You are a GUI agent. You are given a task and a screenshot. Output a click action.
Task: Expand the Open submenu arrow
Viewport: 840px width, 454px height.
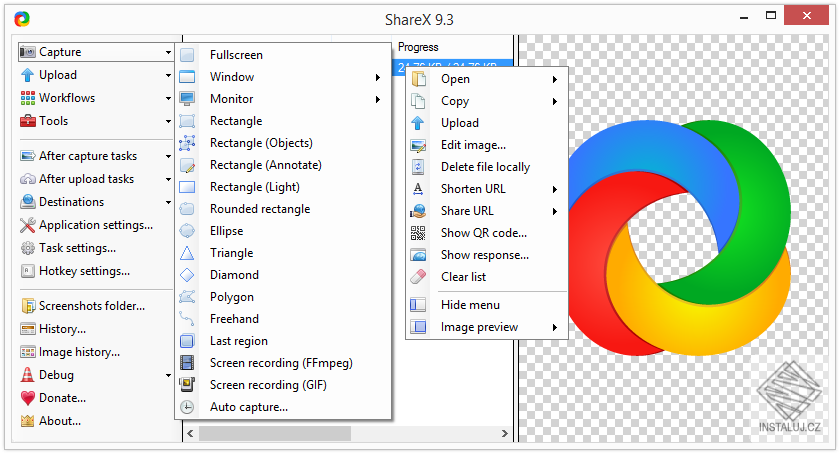[x=555, y=79]
